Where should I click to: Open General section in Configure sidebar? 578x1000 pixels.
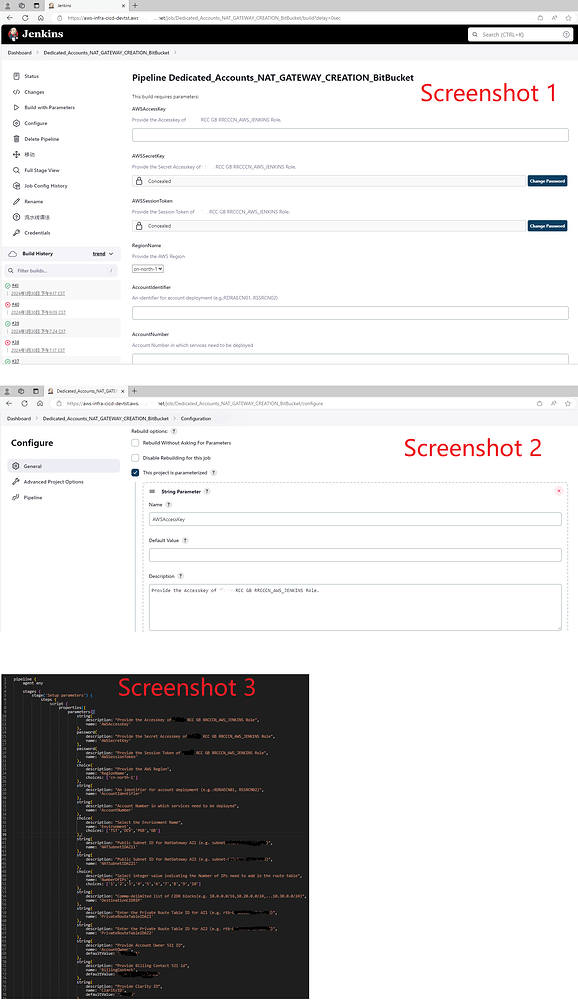[x=63, y=466]
